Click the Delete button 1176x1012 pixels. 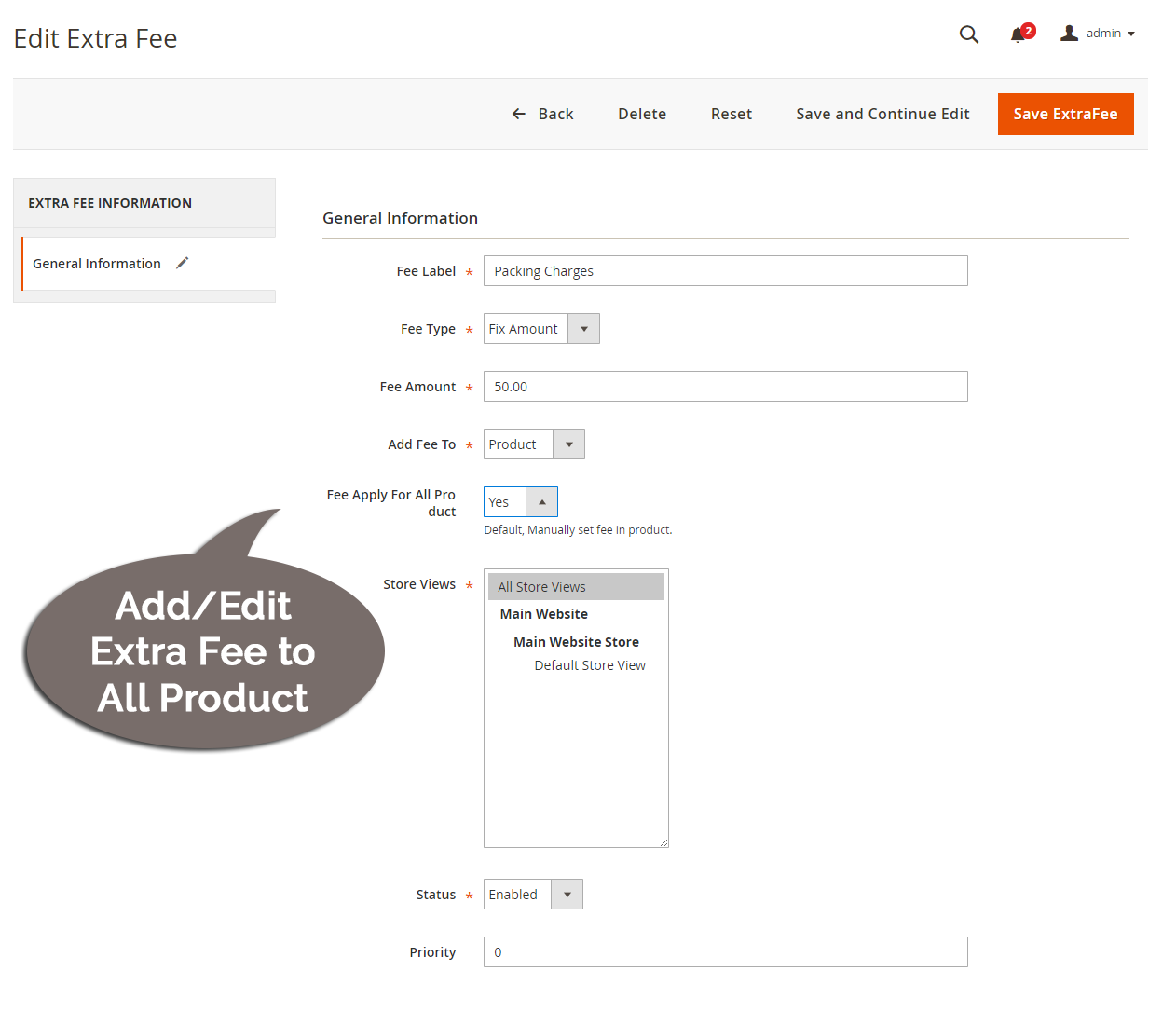(642, 114)
